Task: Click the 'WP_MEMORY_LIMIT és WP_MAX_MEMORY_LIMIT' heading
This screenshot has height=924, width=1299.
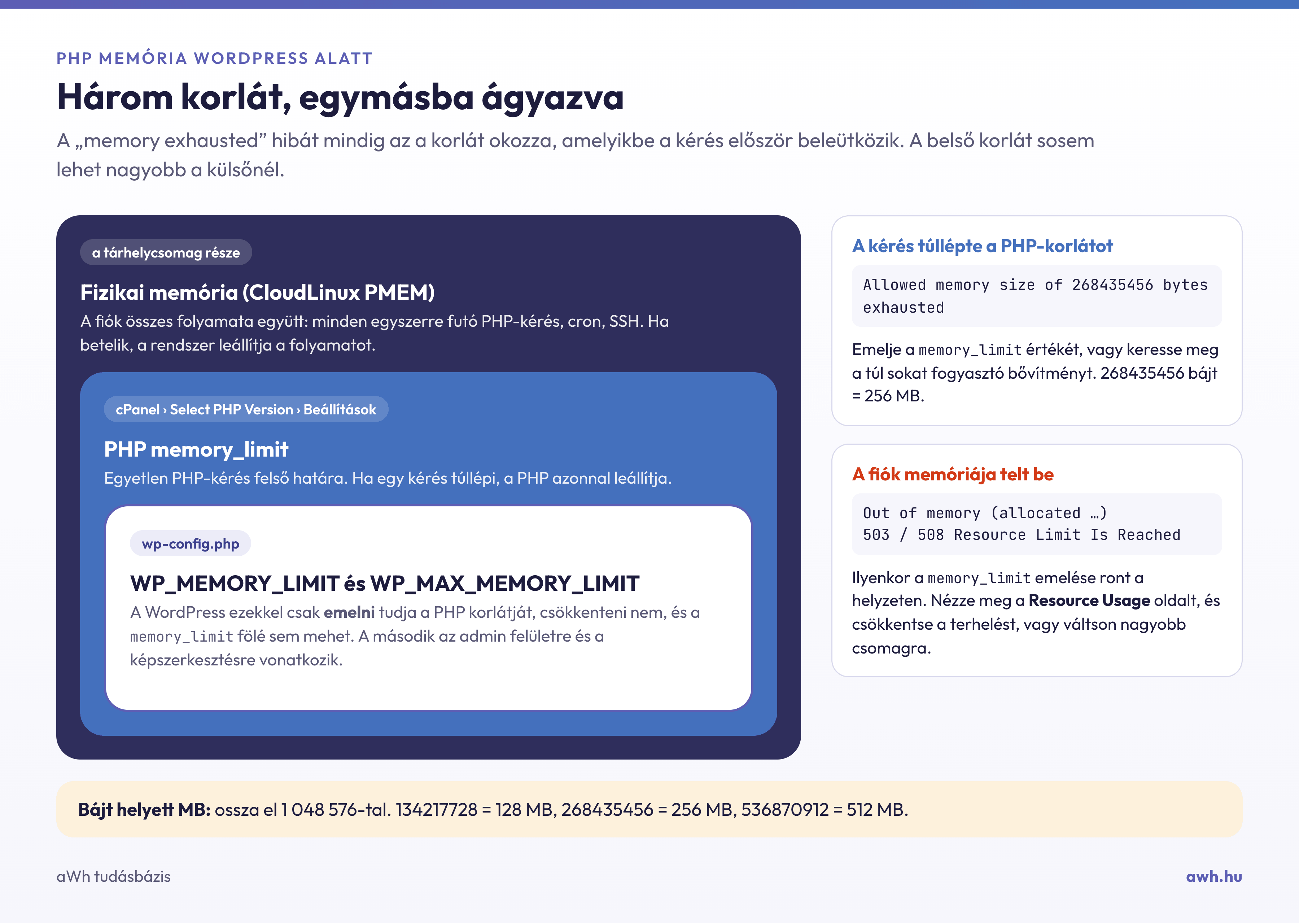Action: (x=385, y=584)
